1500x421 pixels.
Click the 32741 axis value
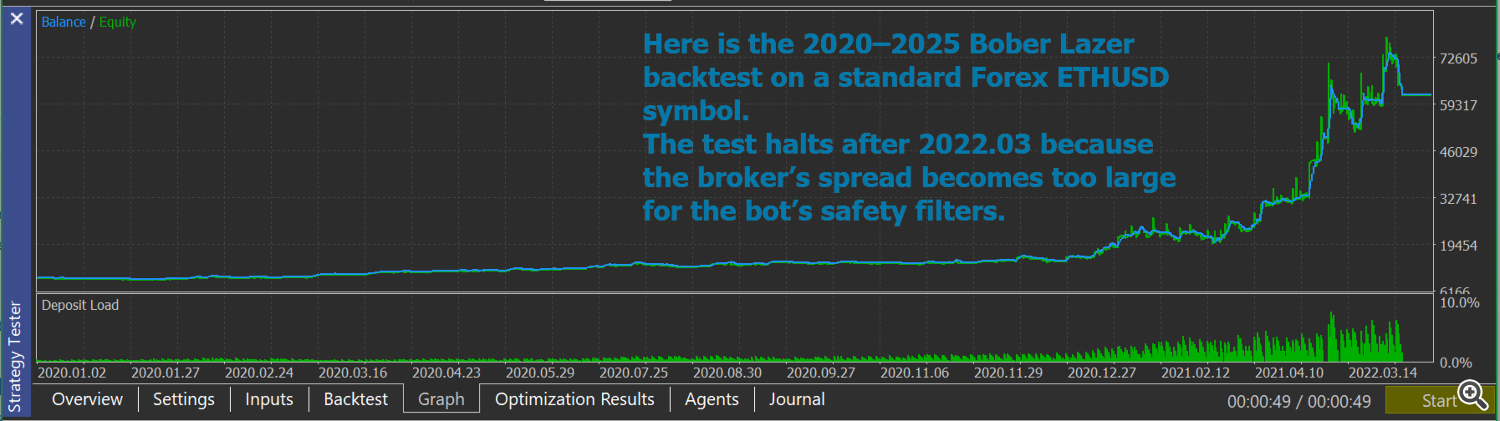click(1458, 199)
